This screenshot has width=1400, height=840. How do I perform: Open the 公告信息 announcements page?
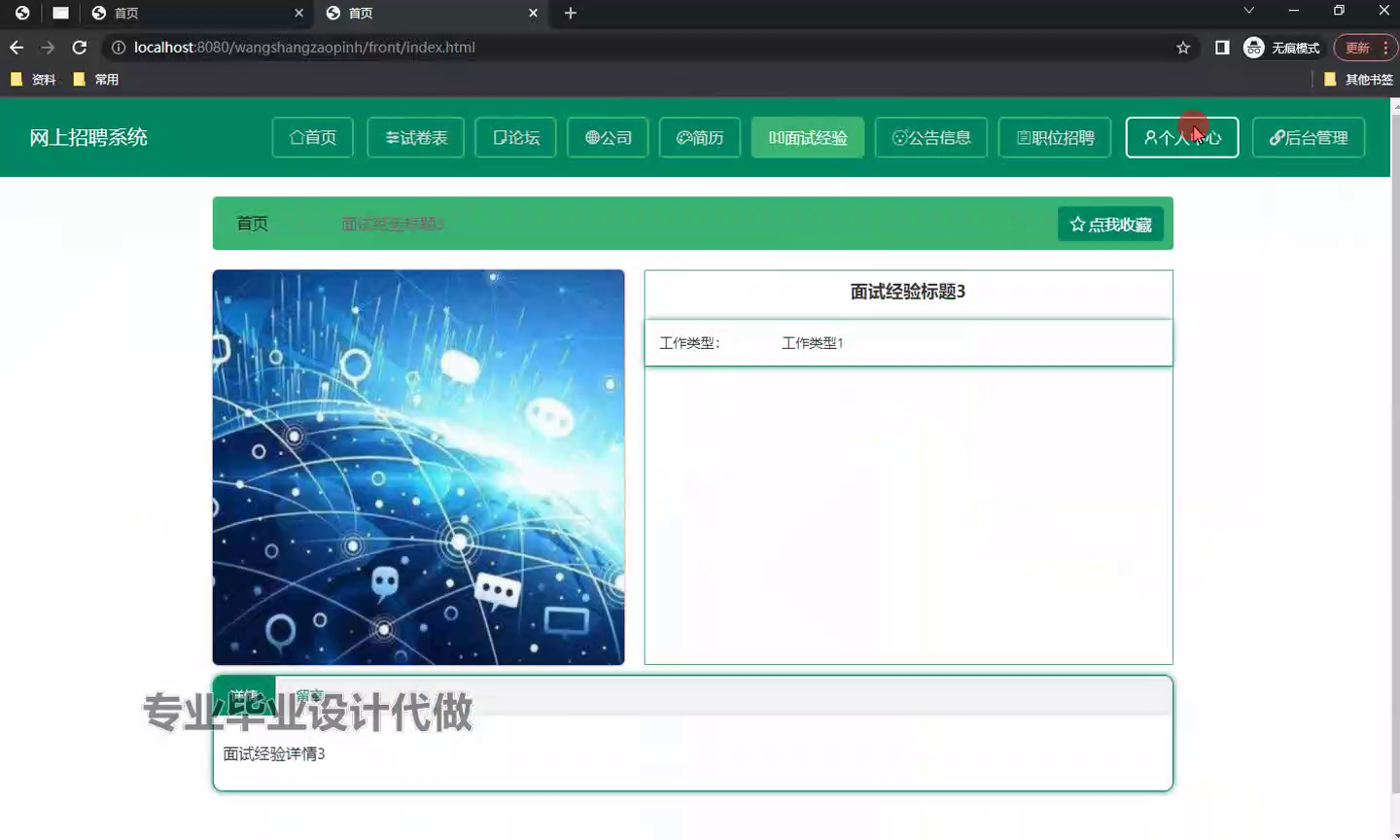point(930,137)
